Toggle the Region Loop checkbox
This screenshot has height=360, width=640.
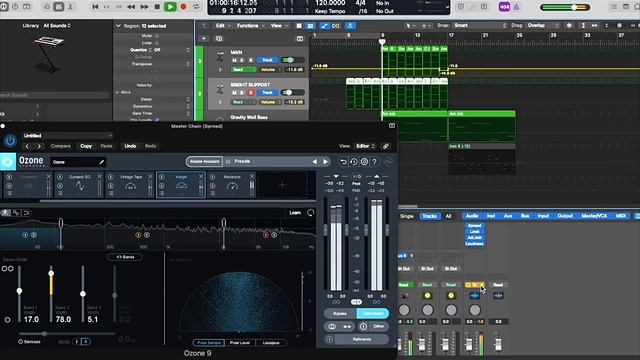tap(157, 43)
